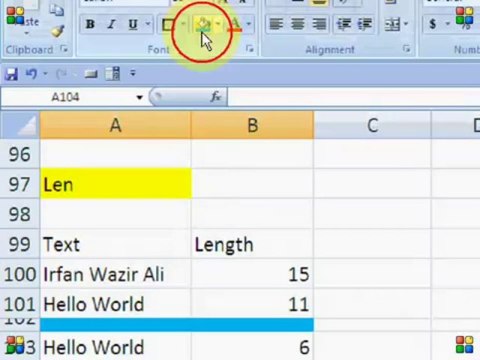The height and width of the screenshot is (360, 480).
Task: Save the workbook from Quick Access Toolbar
Action: 12,74
